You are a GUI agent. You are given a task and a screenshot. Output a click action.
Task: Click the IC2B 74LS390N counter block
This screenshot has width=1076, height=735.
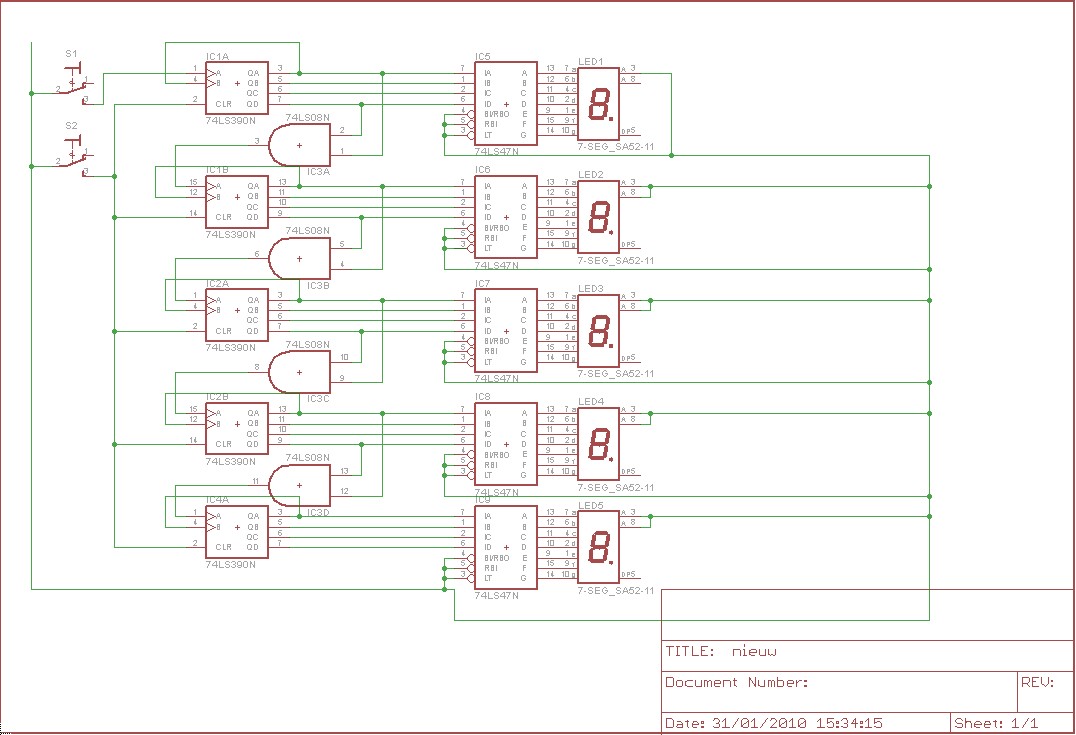(x=237, y=428)
